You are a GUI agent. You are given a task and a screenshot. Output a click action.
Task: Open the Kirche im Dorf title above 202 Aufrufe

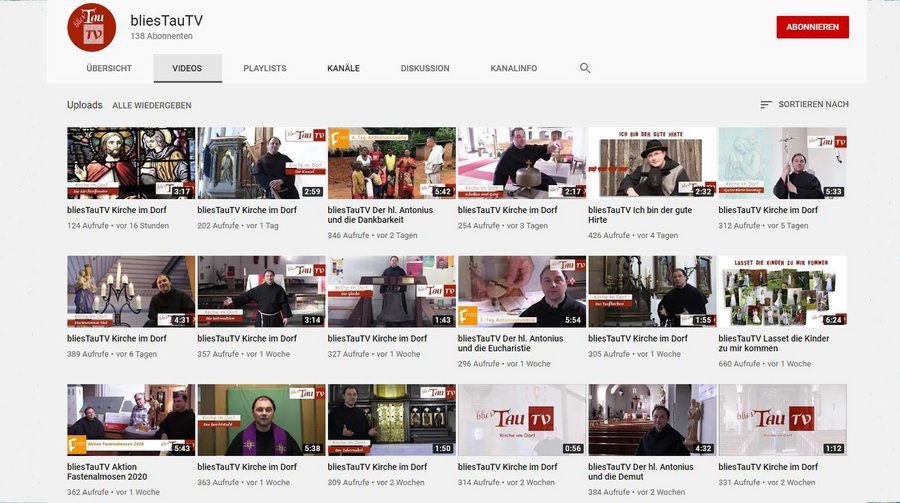click(x=247, y=210)
